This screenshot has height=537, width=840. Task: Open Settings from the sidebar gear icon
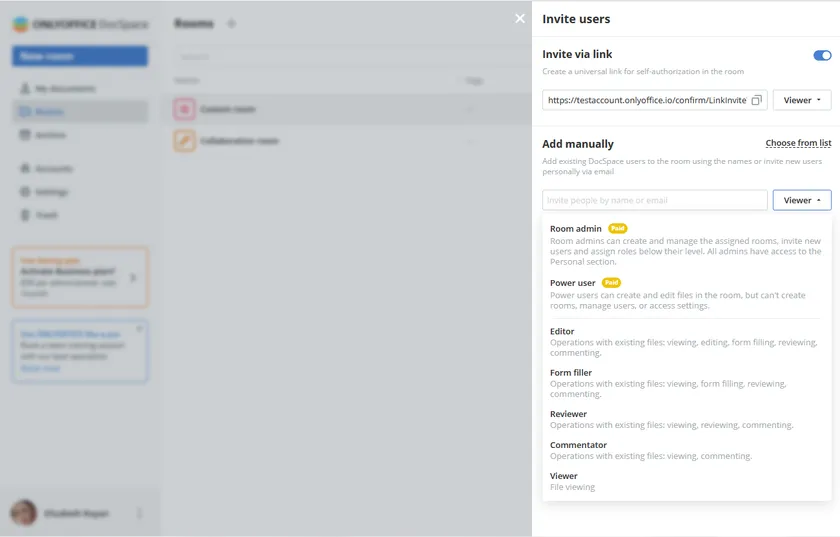point(25,192)
